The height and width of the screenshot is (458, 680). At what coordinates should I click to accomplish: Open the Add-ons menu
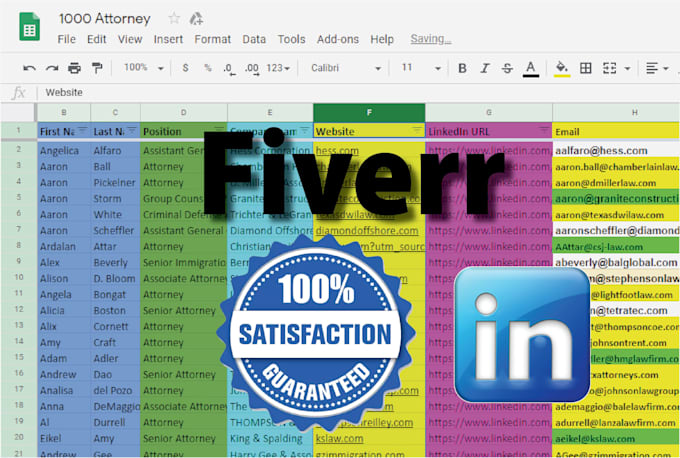(338, 39)
